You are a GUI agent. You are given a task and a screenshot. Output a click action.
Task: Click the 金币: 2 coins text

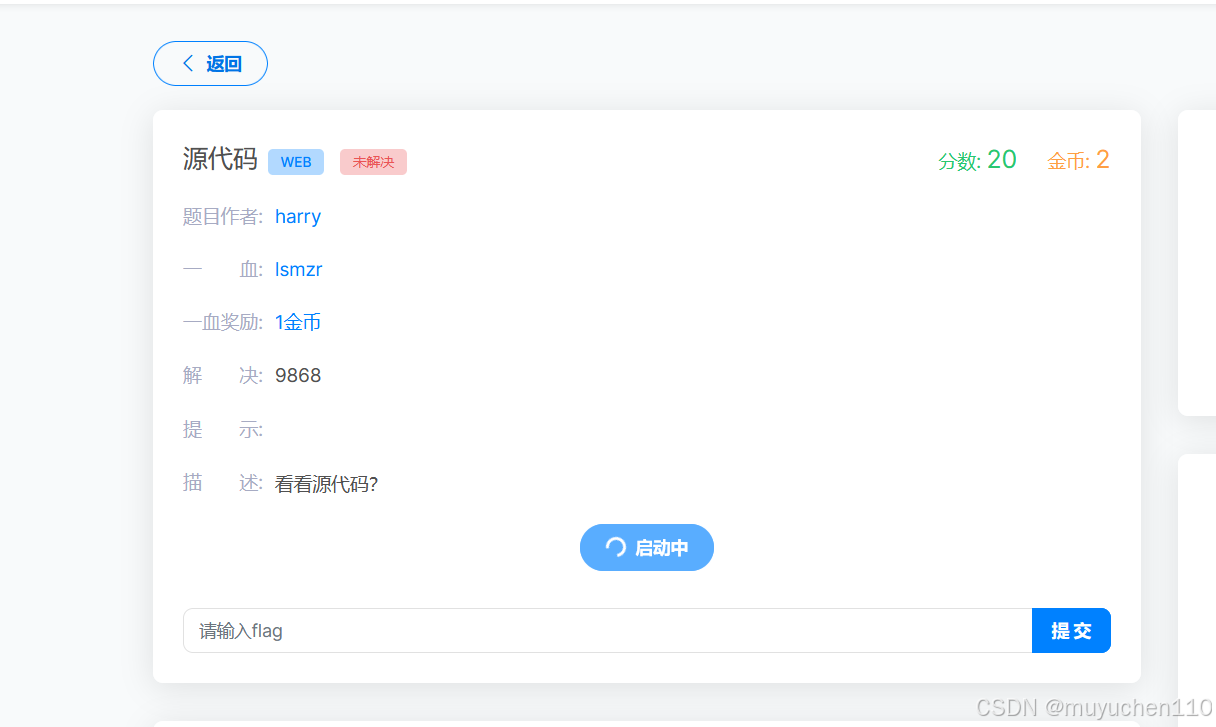(1078, 160)
